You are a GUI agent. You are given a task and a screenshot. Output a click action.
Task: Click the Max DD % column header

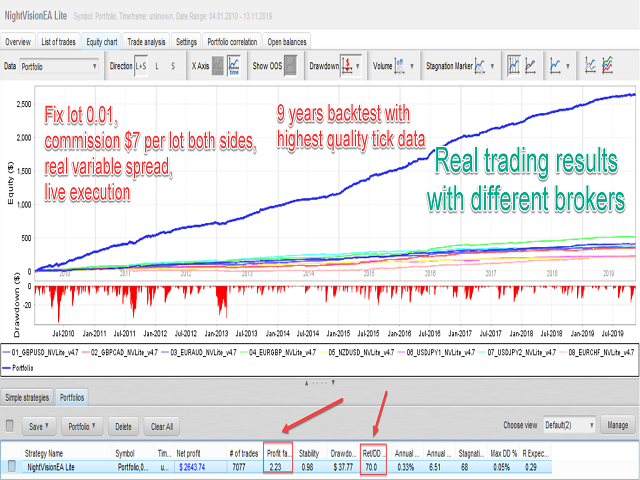click(504, 453)
